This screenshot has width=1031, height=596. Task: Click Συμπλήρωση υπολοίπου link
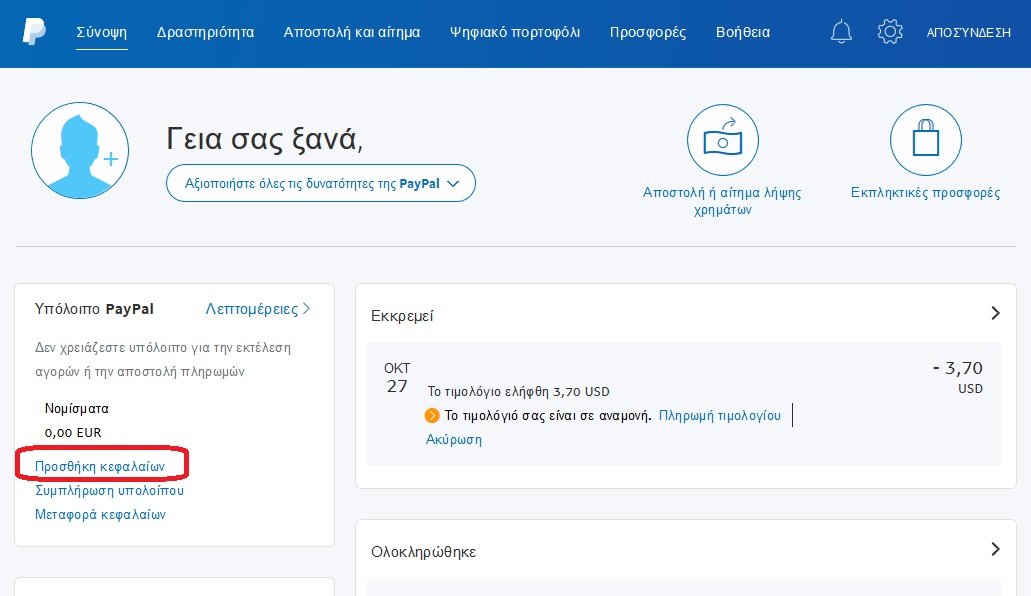[109, 491]
